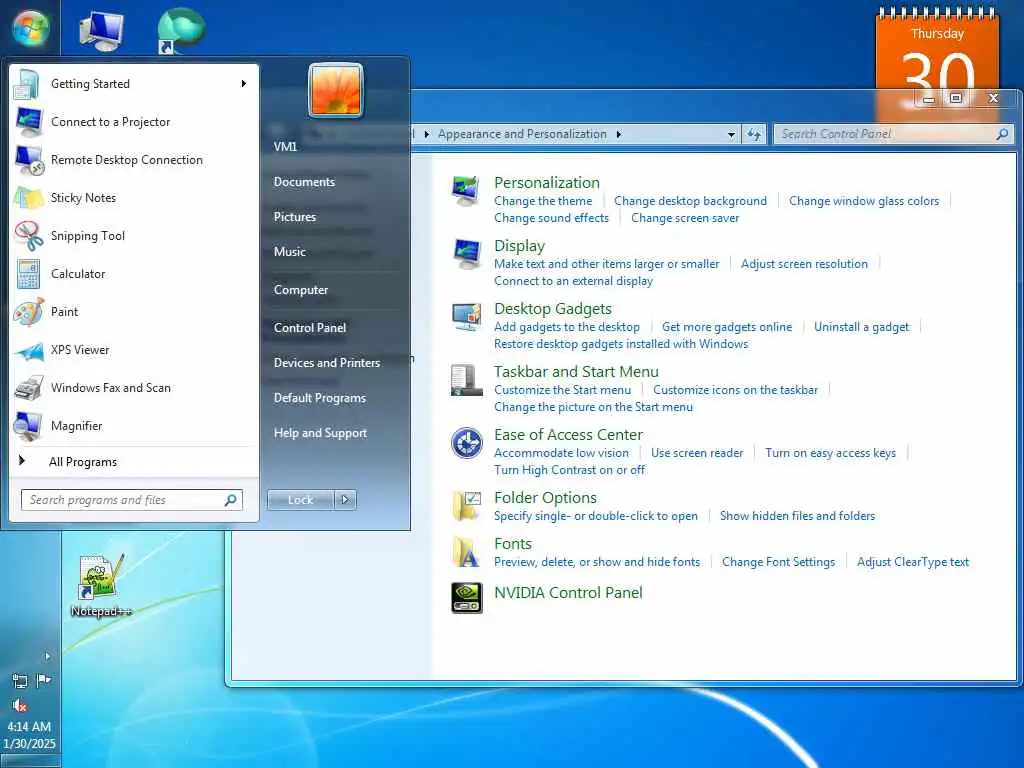Viewport: 1024px width, 768px height.
Task: Open the Computer desktop icon
Action: (101, 31)
